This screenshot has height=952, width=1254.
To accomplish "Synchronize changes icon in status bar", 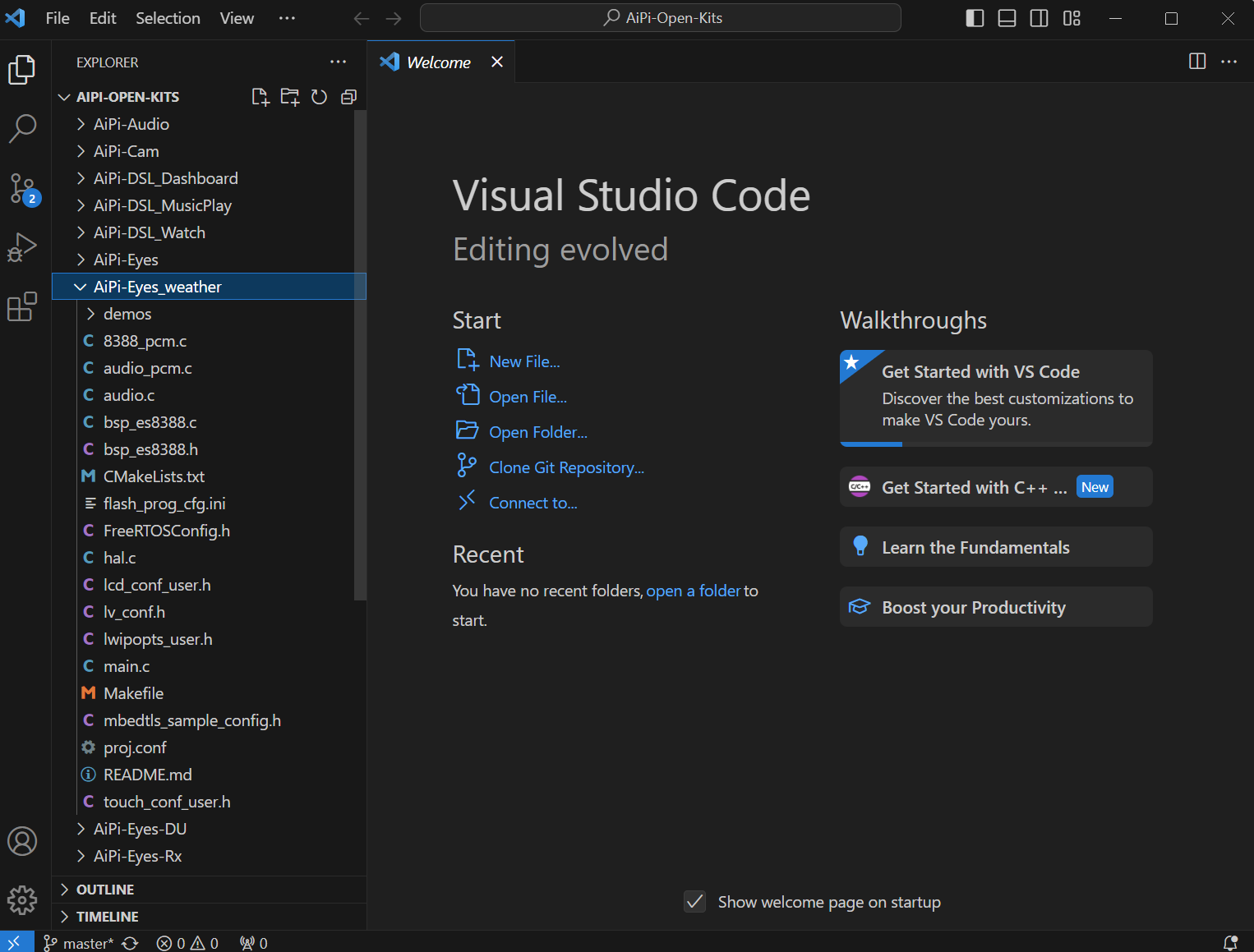I will point(130,943).
